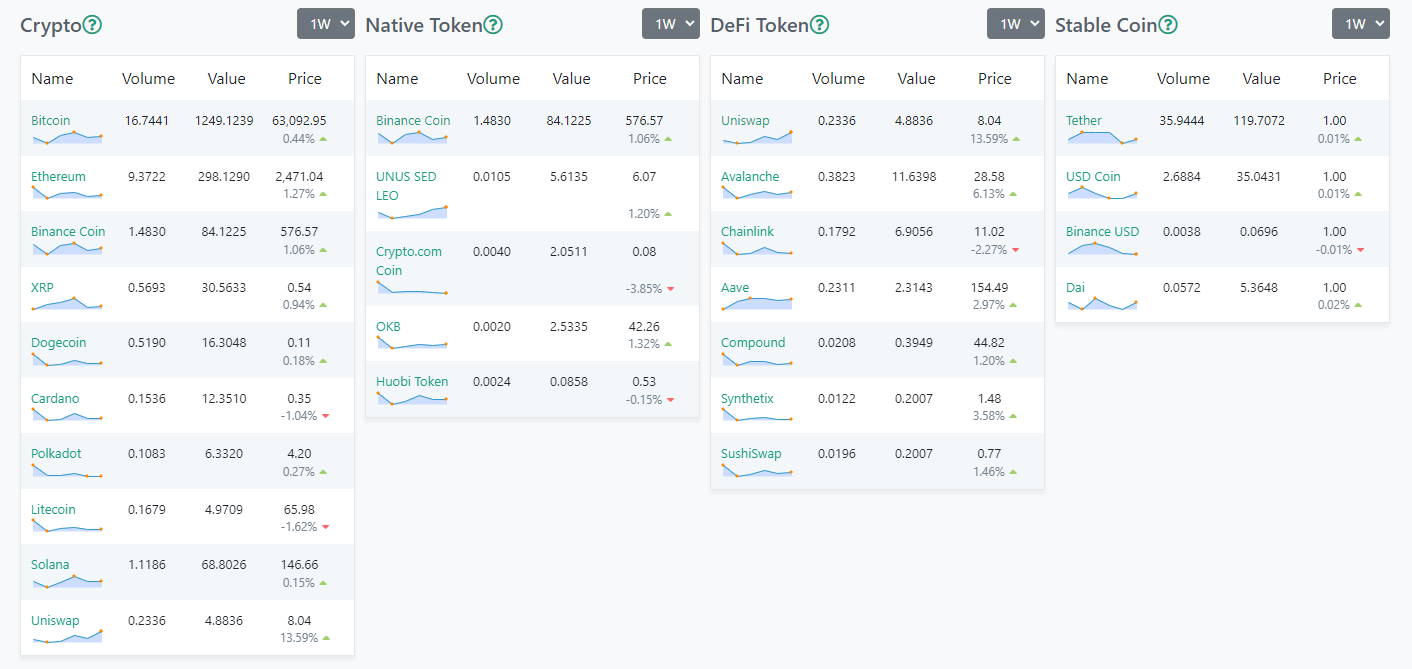Open the Polkadot link
Image resolution: width=1412 pixels, height=669 pixels.
click(x=56, y=453)
